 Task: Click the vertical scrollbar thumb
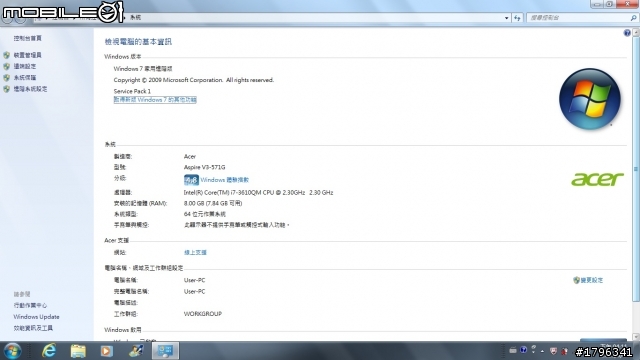pos(636,169)
